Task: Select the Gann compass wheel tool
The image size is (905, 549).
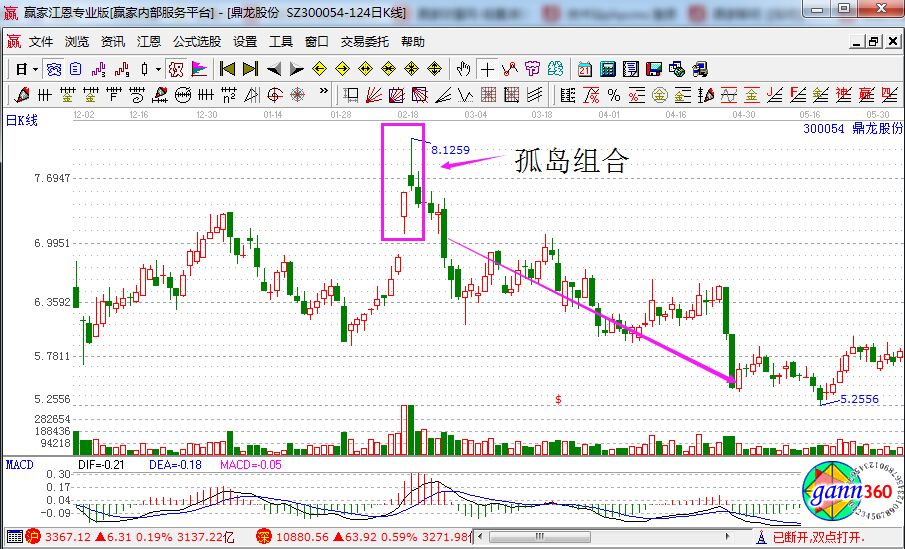Action: (299, 95)
